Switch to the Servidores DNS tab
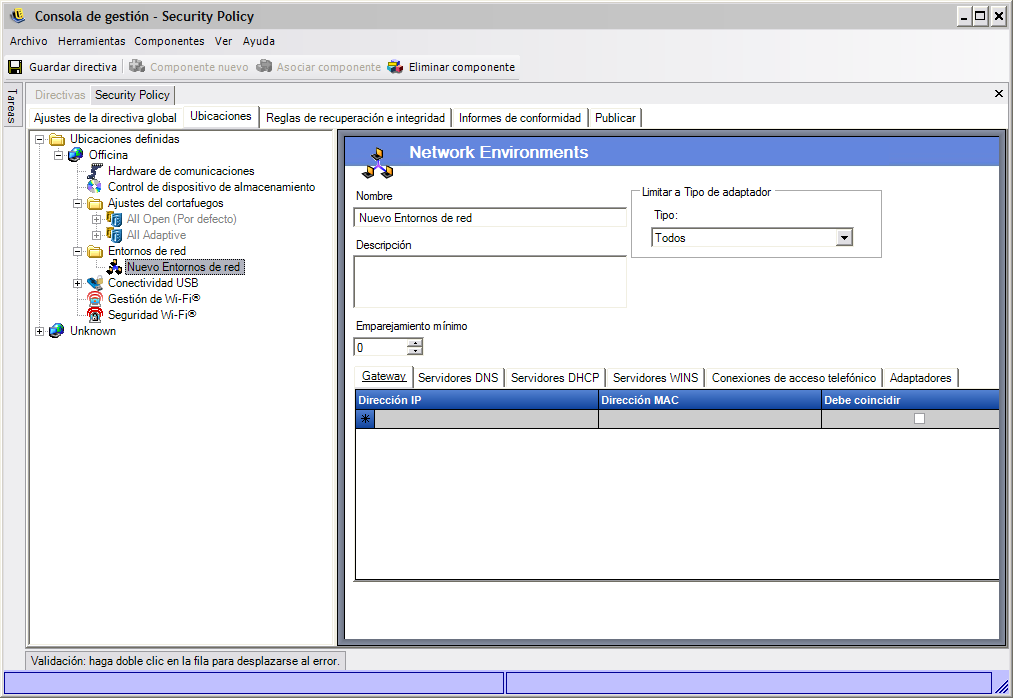 pyautogui.click(x=457, y=378)
